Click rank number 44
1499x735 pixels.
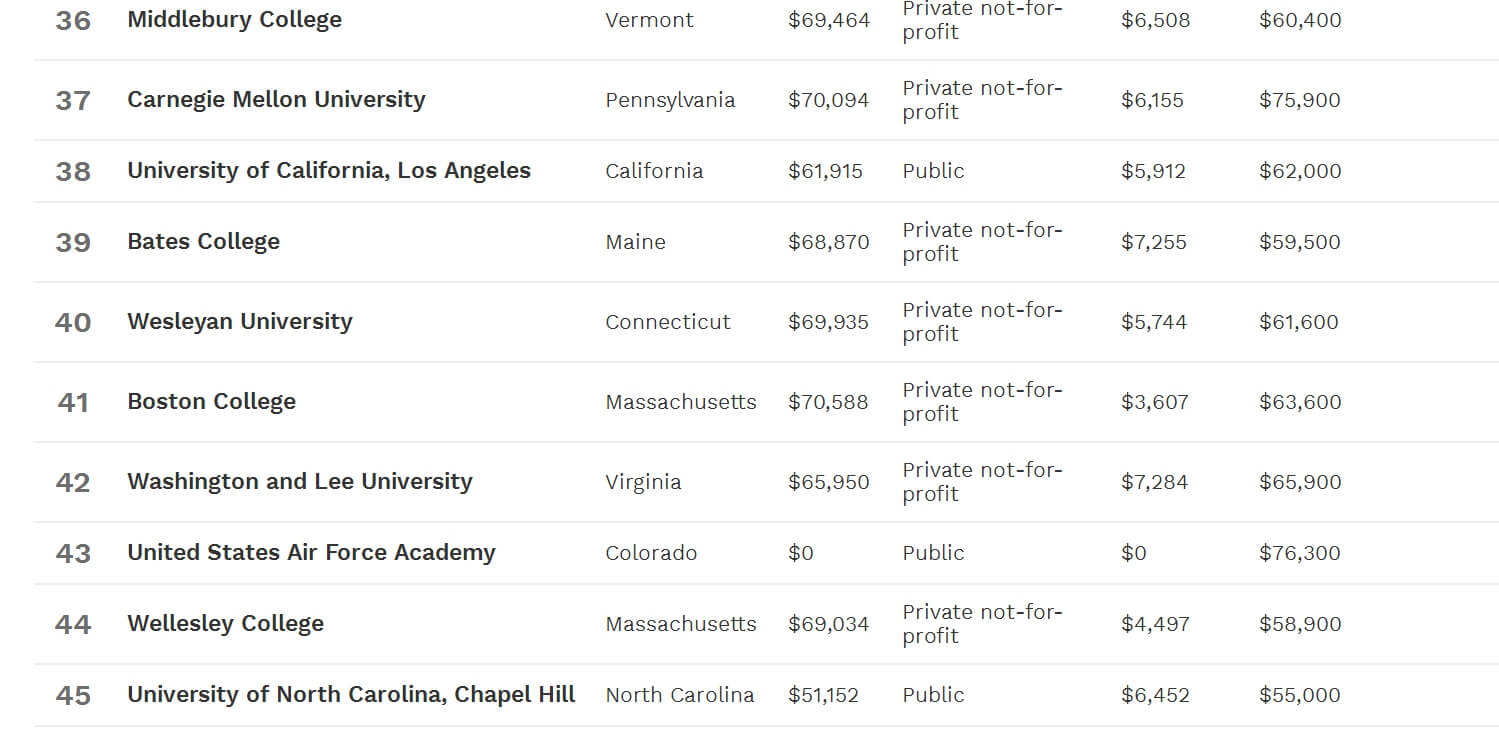coord(73,624)
